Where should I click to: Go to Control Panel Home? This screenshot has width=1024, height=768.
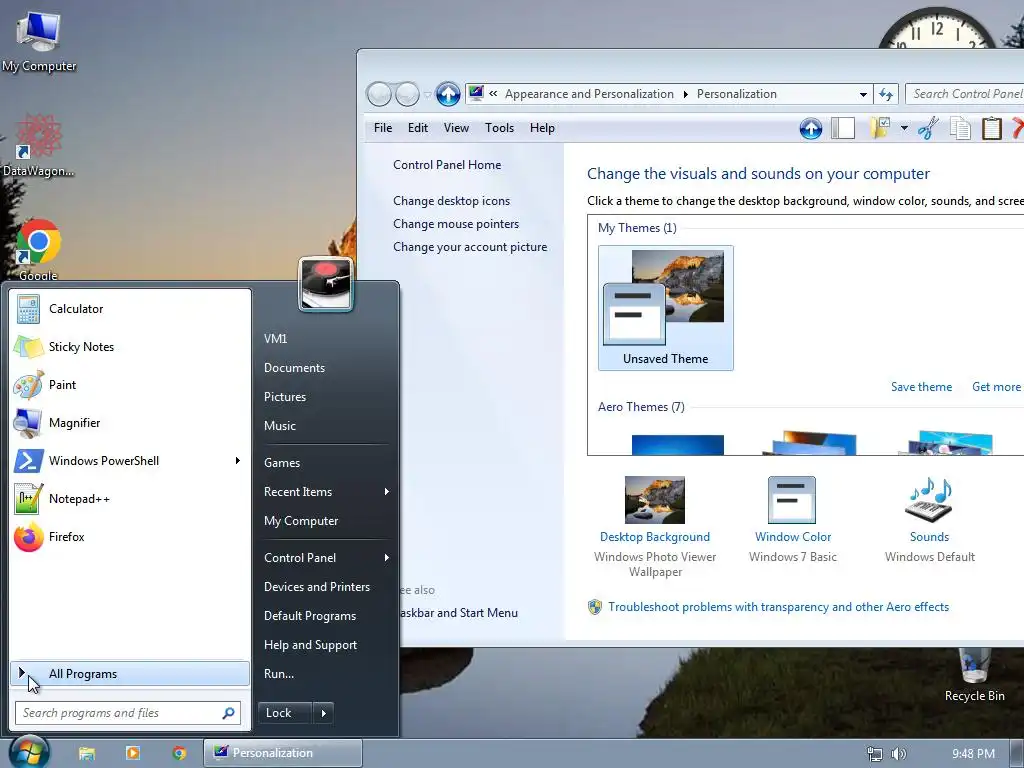pyautogui.click(x=447, y=165)
